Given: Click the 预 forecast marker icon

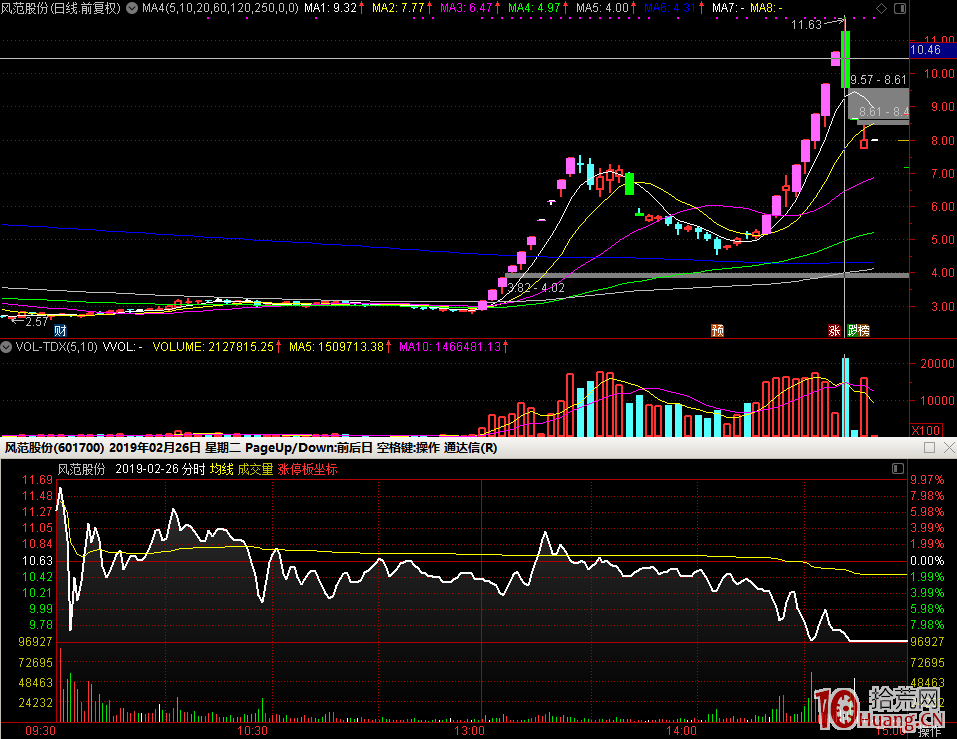Looking at the screenshot, I should (717, 330).
